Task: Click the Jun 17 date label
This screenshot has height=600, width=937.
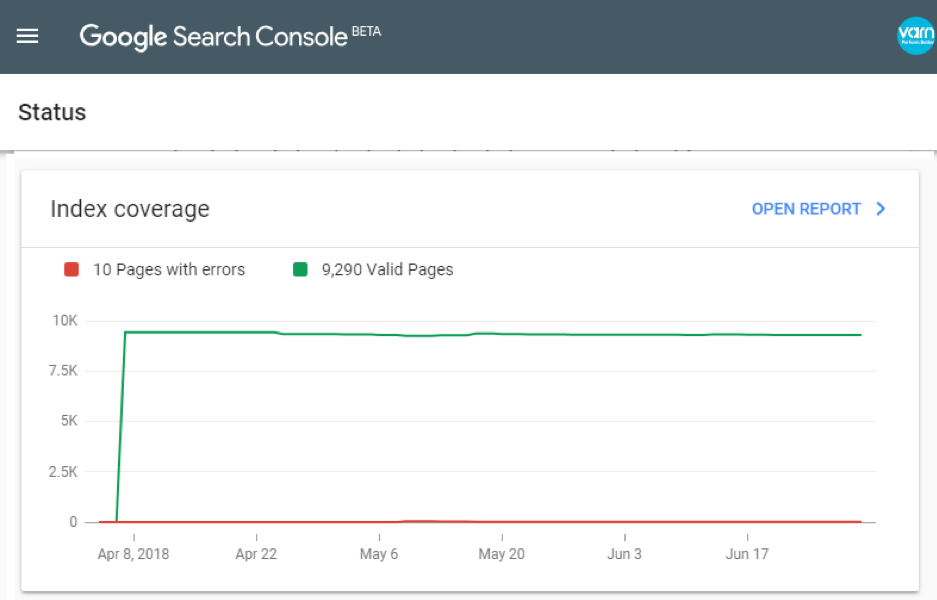Action: [747, 554]
